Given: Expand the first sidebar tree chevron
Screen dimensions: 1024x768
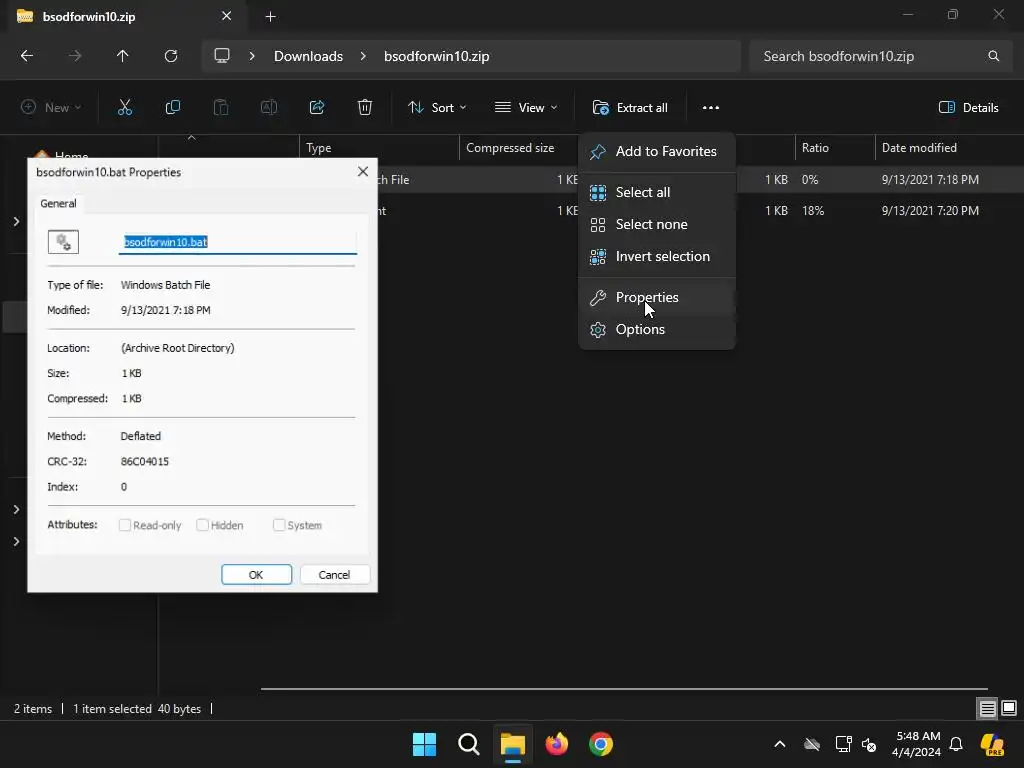Looking at the screenshot, I should coord(16,221).
